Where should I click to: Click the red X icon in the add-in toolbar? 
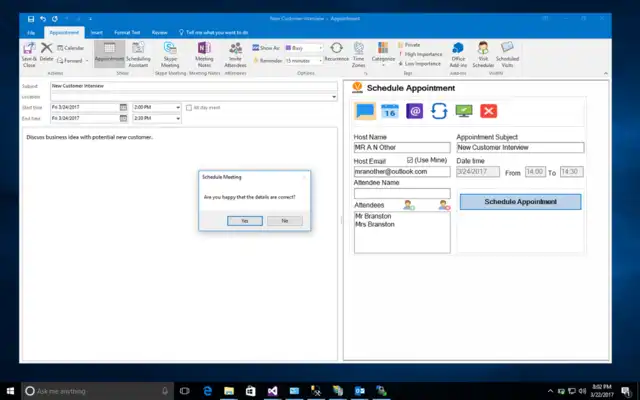pyautogui.click(x=489, y=111)
